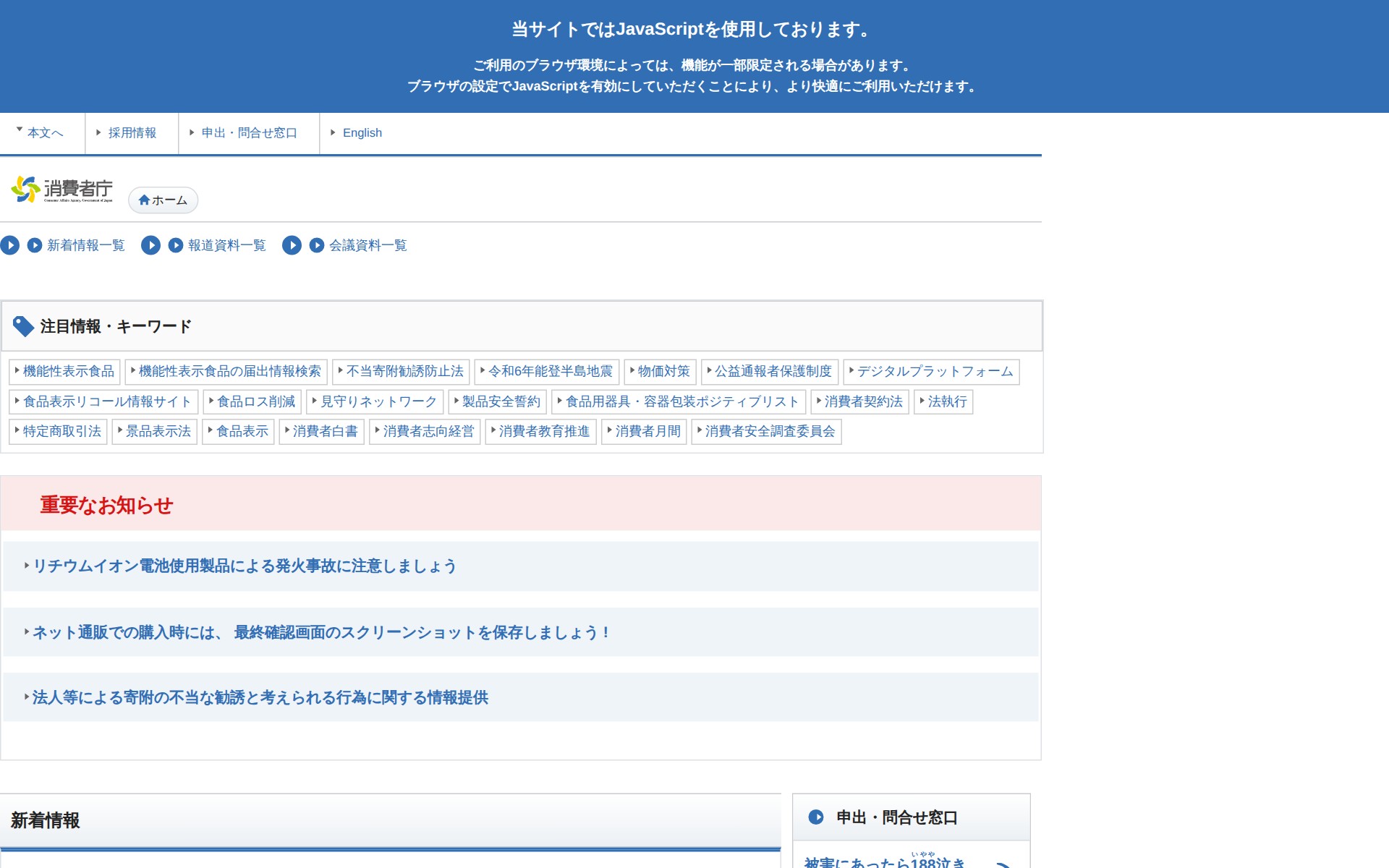The height and width of the screenshot is (868, 1389).
Task: Click the ネット通販 screenshot notice link
Action: [318, 631]
